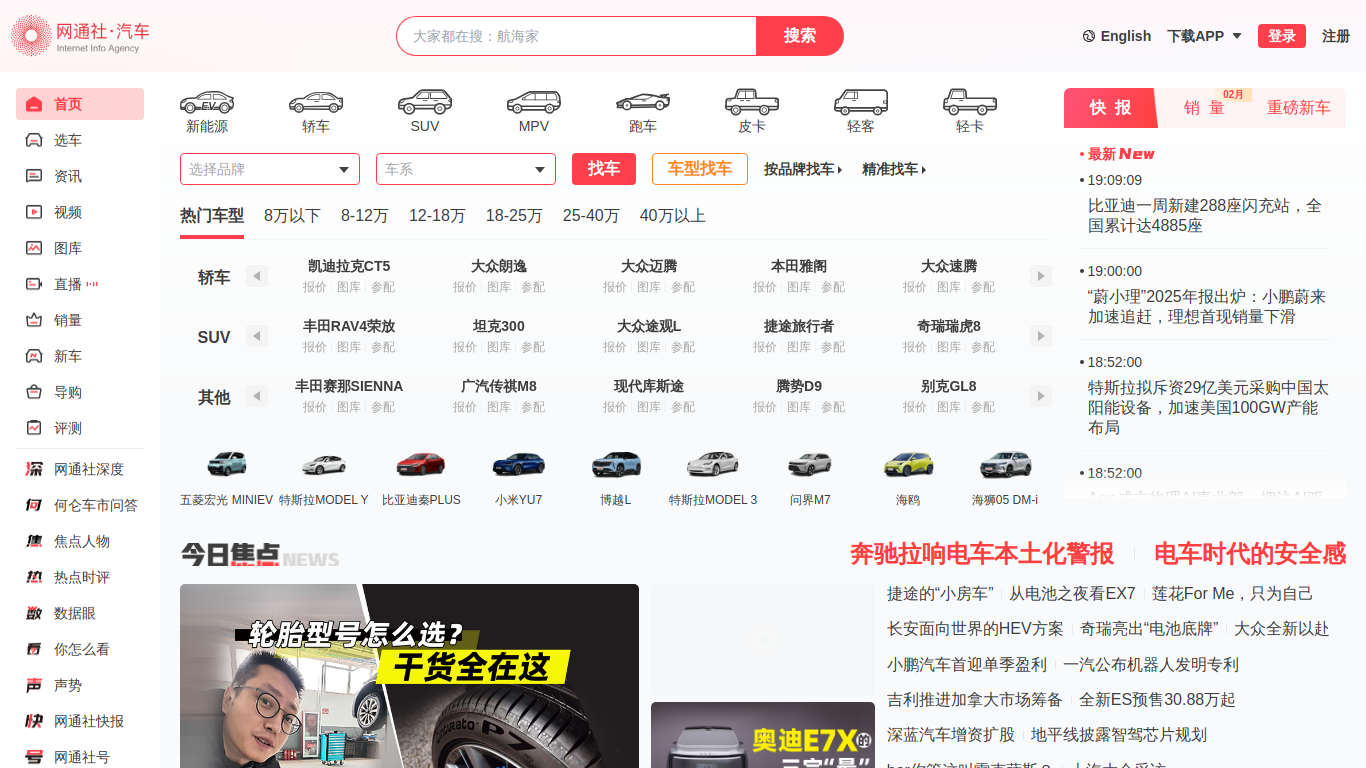Open the 车系 series dropdown

pos(466,169)
